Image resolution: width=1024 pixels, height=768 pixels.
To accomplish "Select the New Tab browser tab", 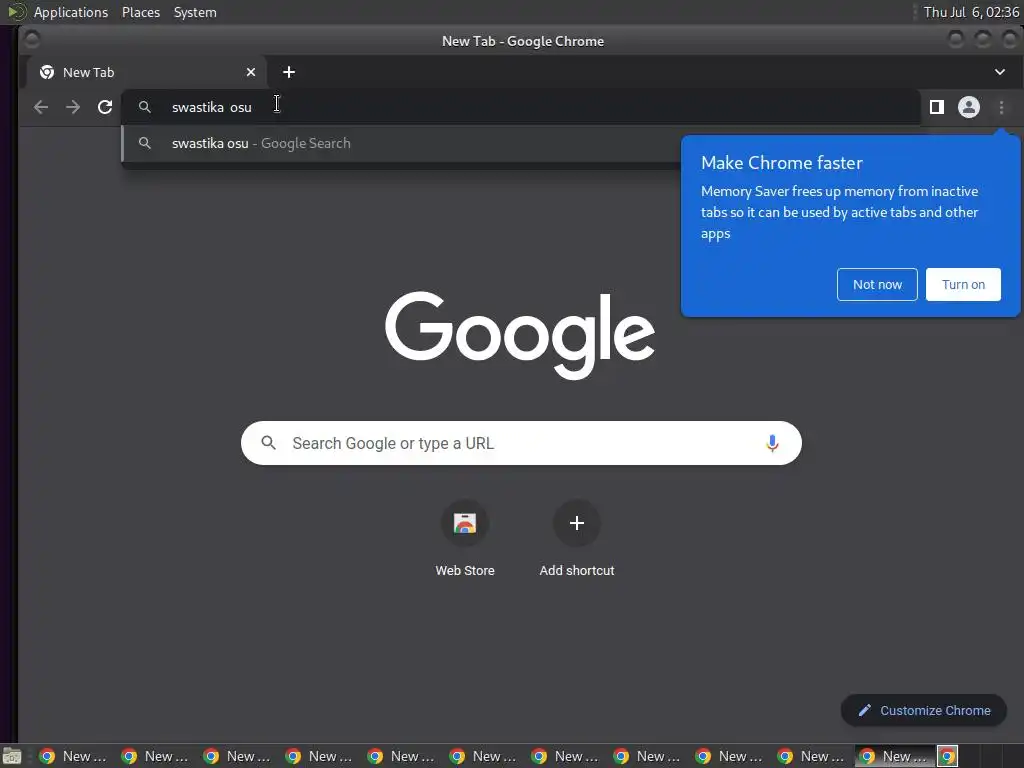I will pyautogui.click(x=147, y=72).
